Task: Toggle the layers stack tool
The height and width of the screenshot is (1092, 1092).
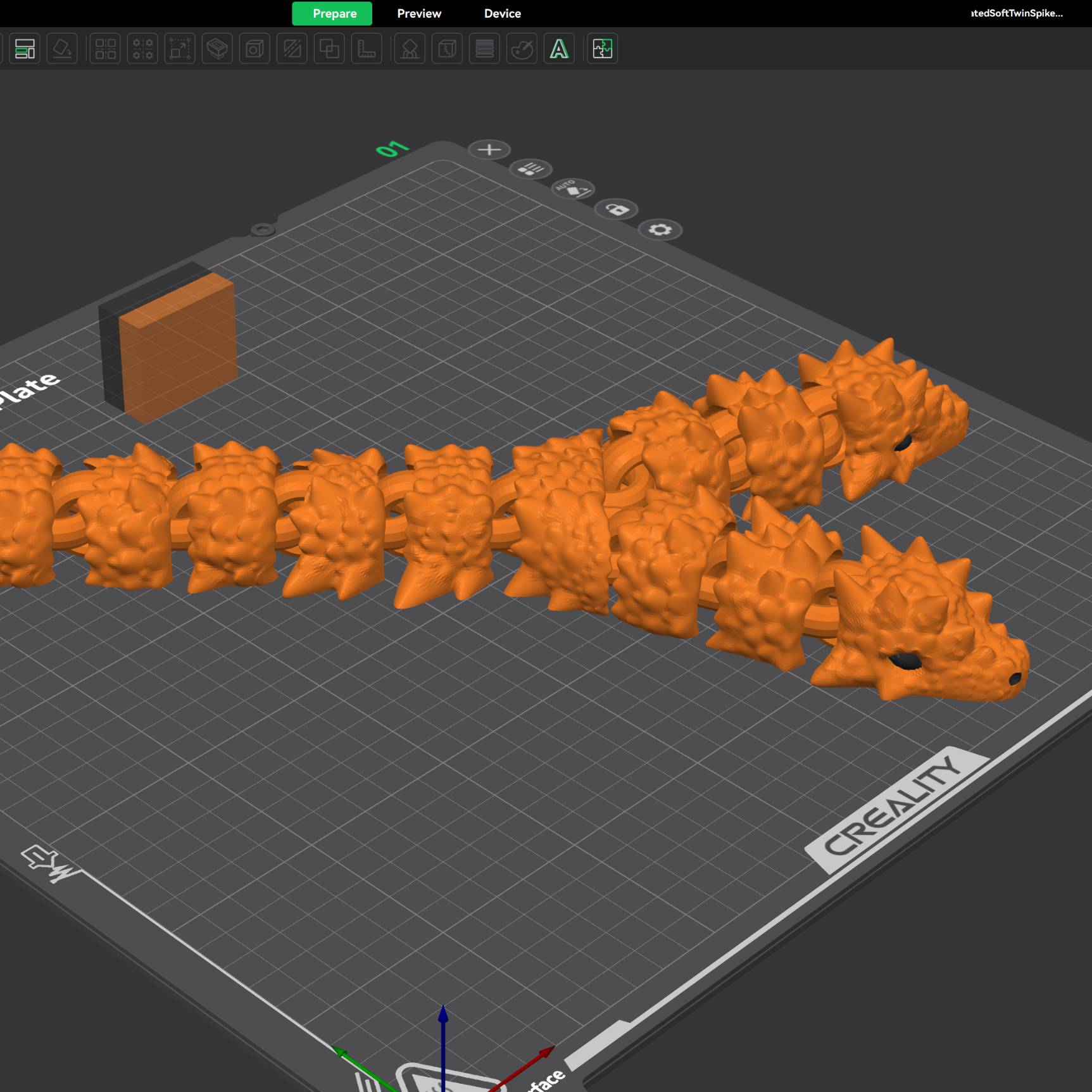Action: point(484,49)
